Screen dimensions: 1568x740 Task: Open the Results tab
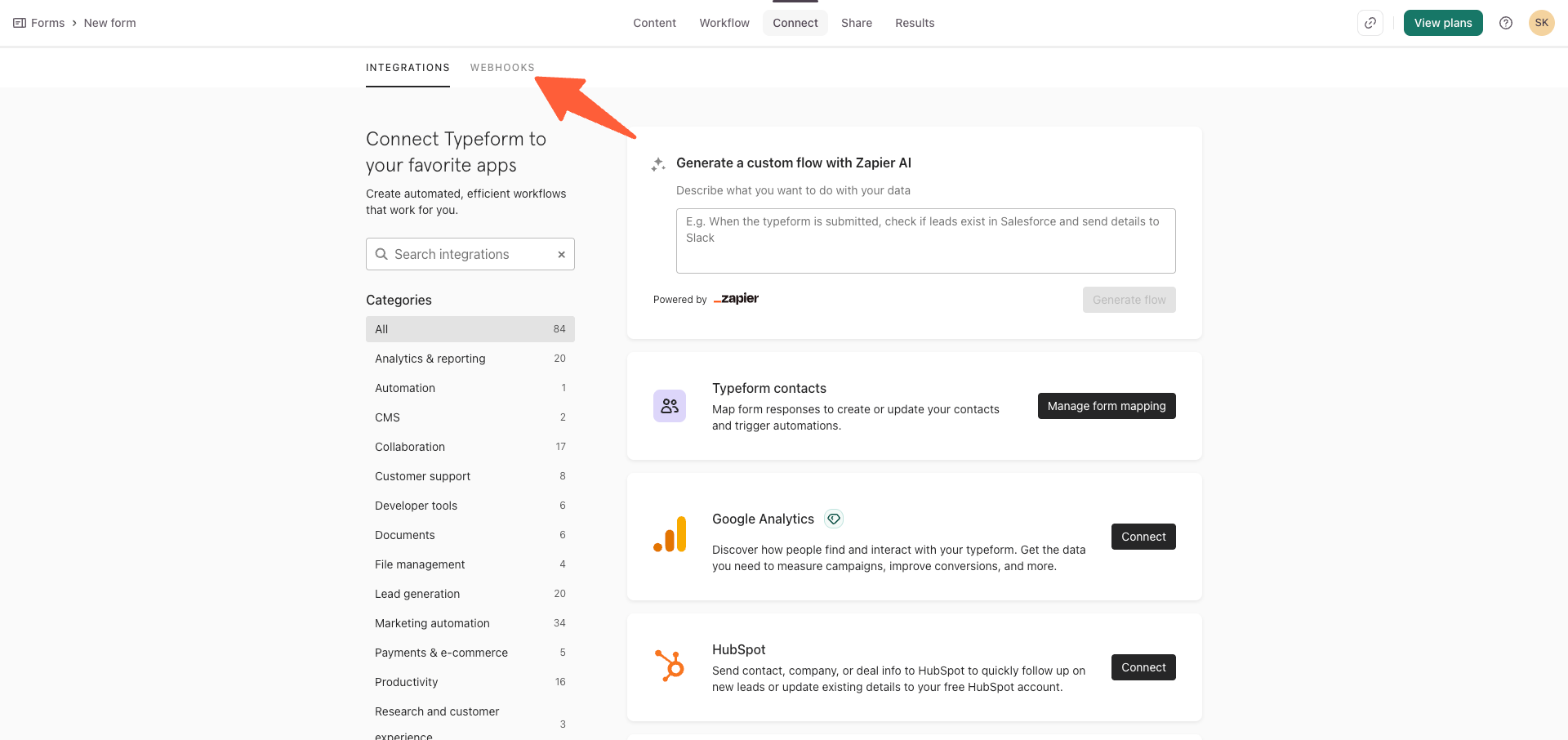click(x=915, y=23)
